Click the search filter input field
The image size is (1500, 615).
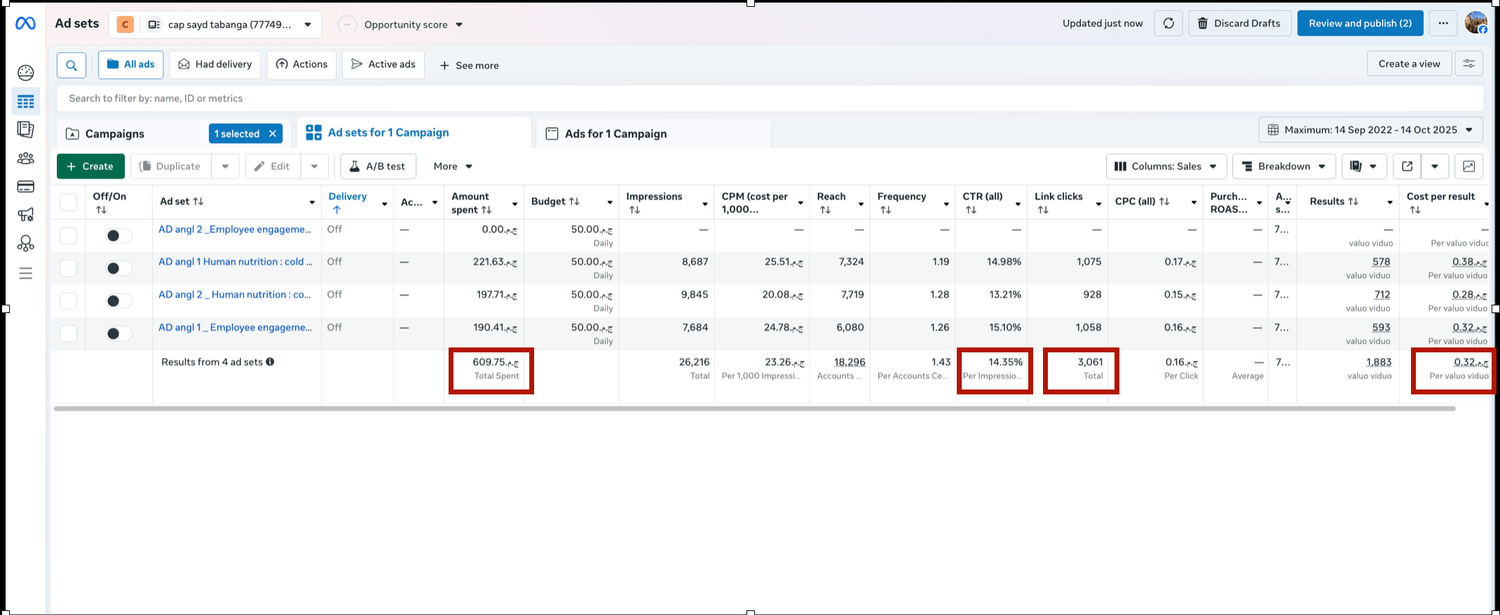[700, 98]
